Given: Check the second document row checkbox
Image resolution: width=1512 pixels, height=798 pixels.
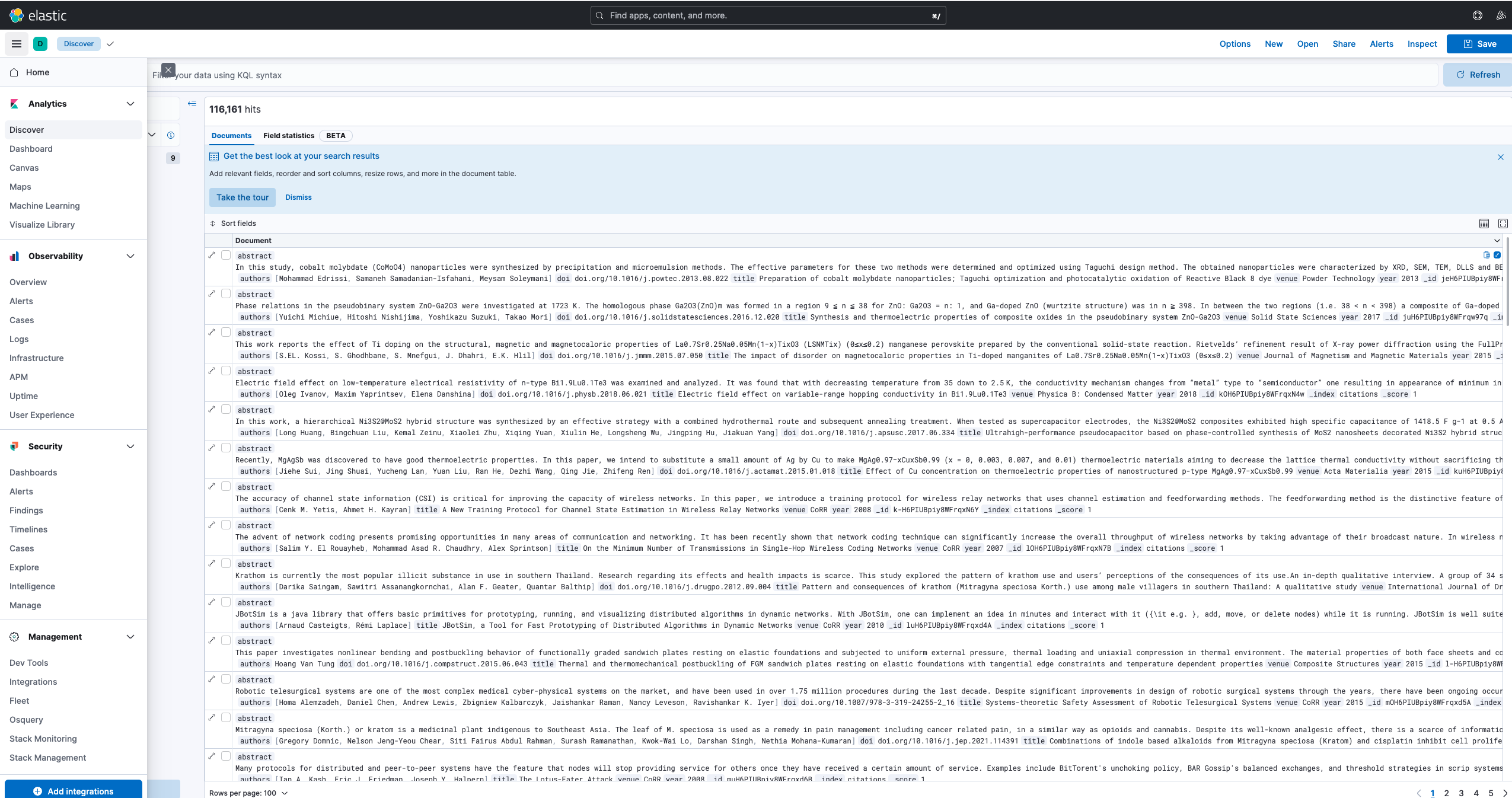Looking at the screenshot, I should (x=226, y=293).
